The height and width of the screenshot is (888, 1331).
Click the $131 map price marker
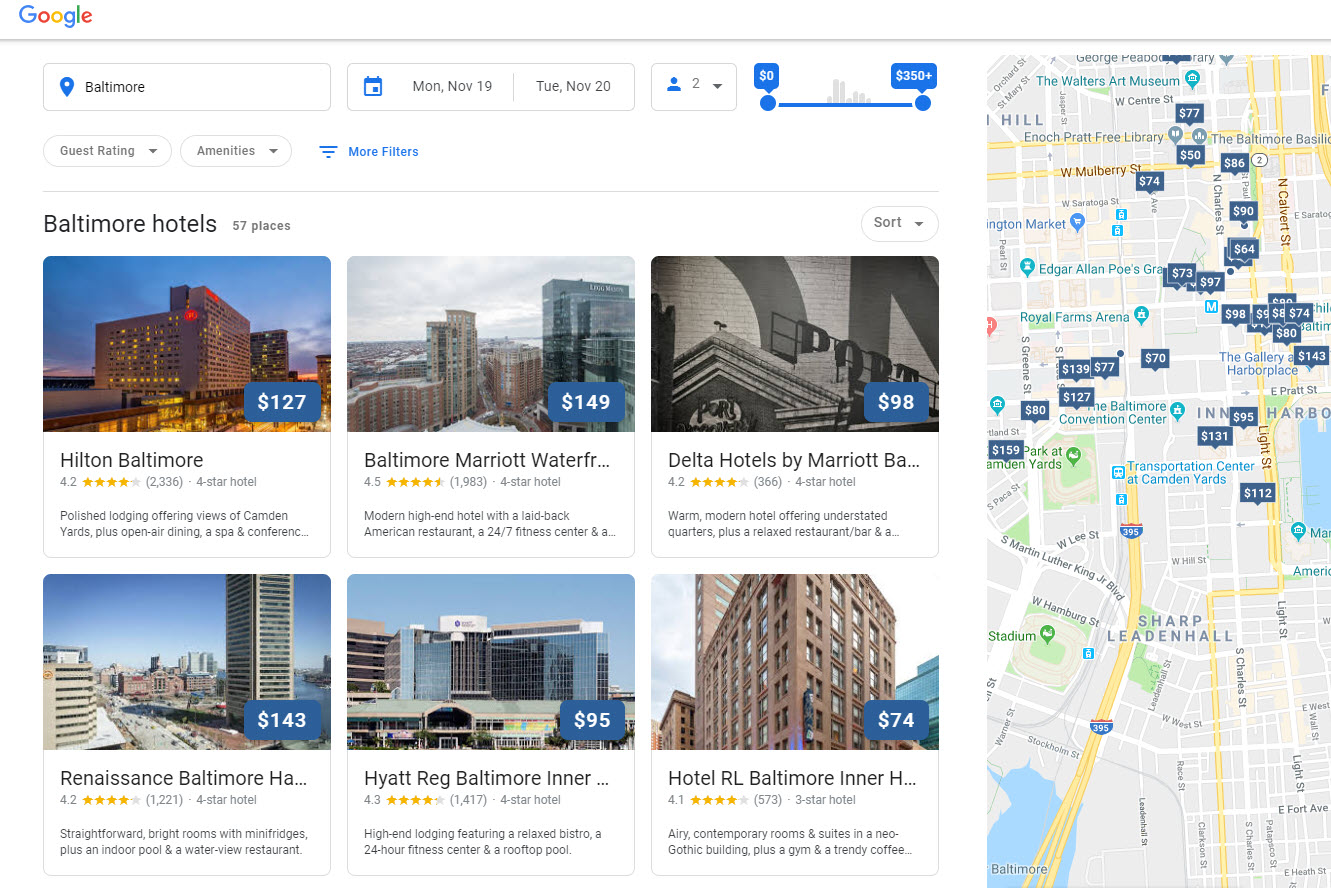click(1214, 436)
